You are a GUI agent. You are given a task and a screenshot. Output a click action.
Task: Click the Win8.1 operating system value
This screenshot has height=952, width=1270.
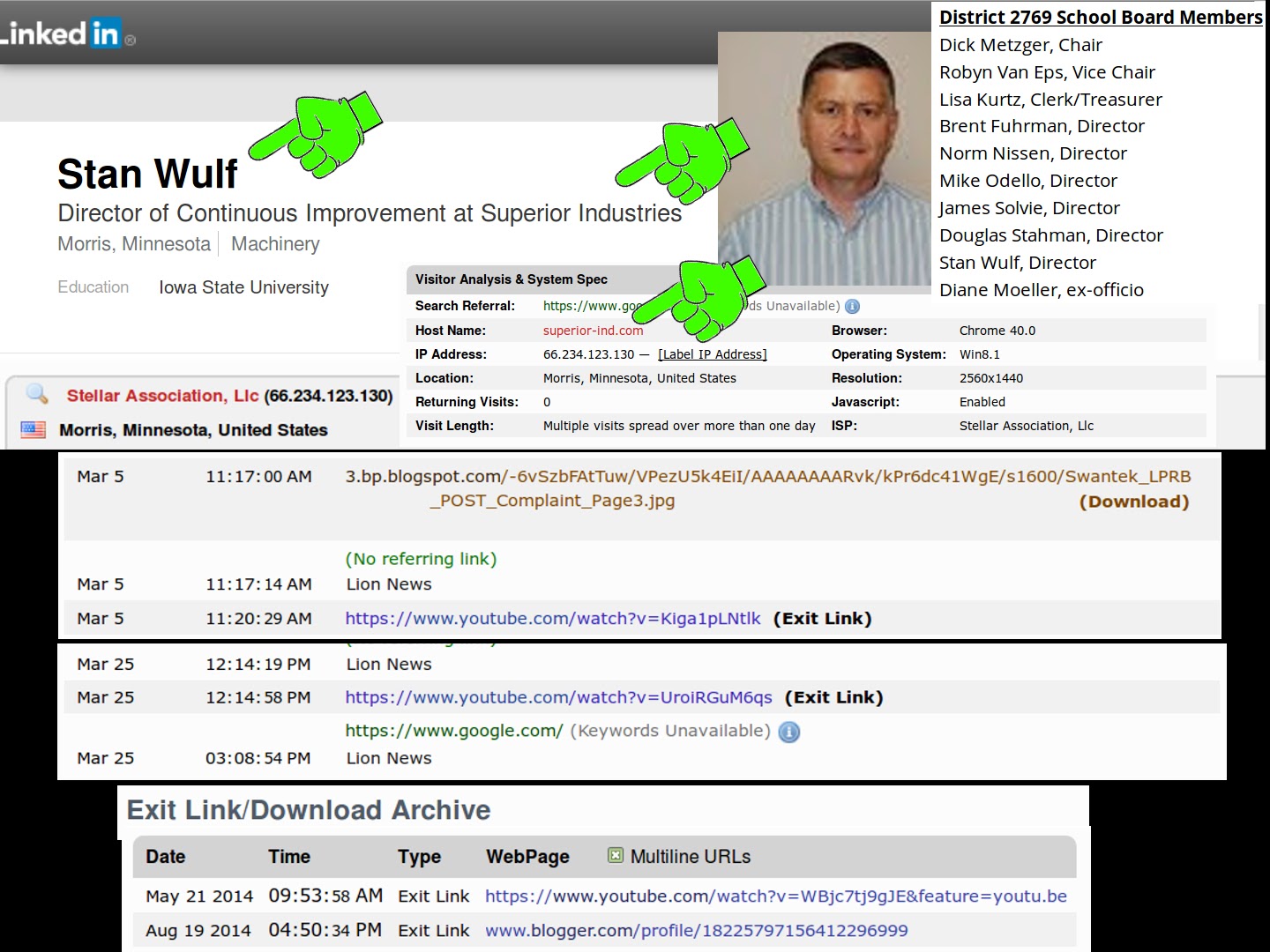click(980, 354)
